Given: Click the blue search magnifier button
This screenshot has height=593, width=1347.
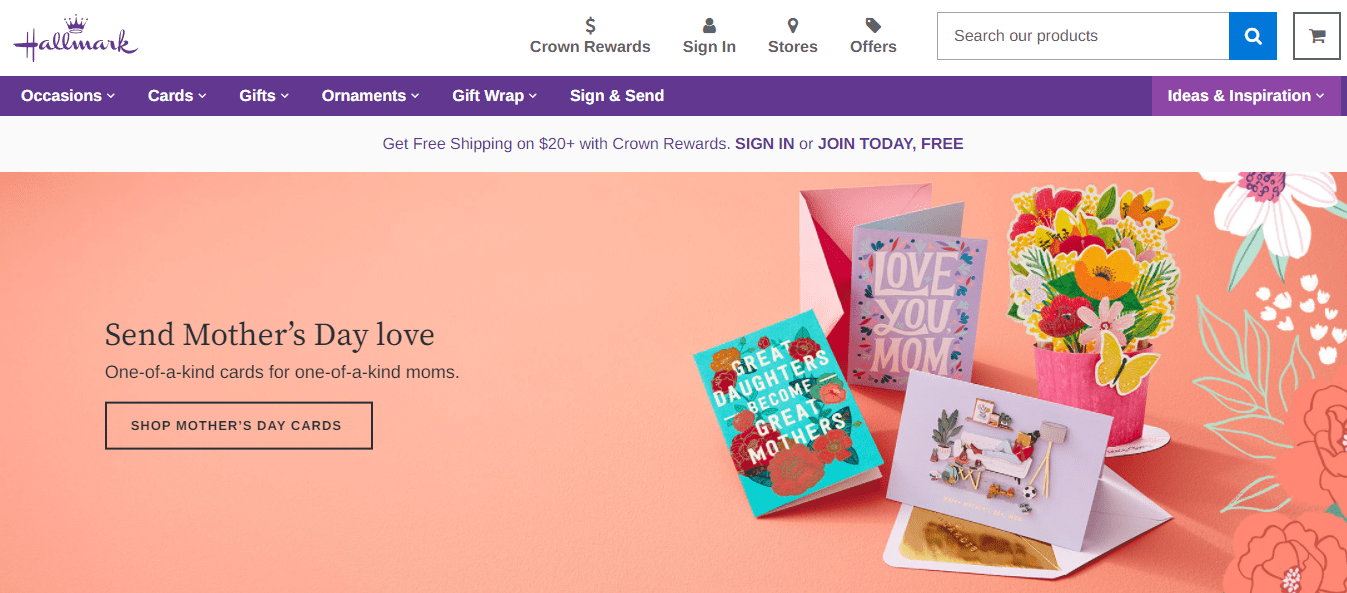Looking at the screenshot, I should [1252, 36].
